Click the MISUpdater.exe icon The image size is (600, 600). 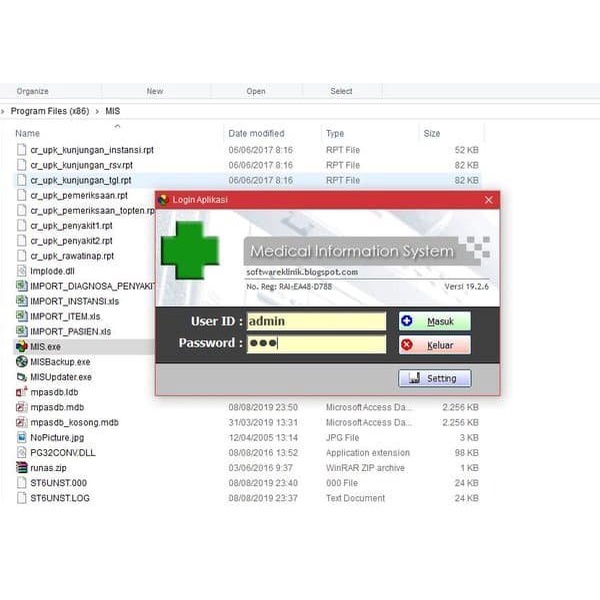click(x=22, y=377)
